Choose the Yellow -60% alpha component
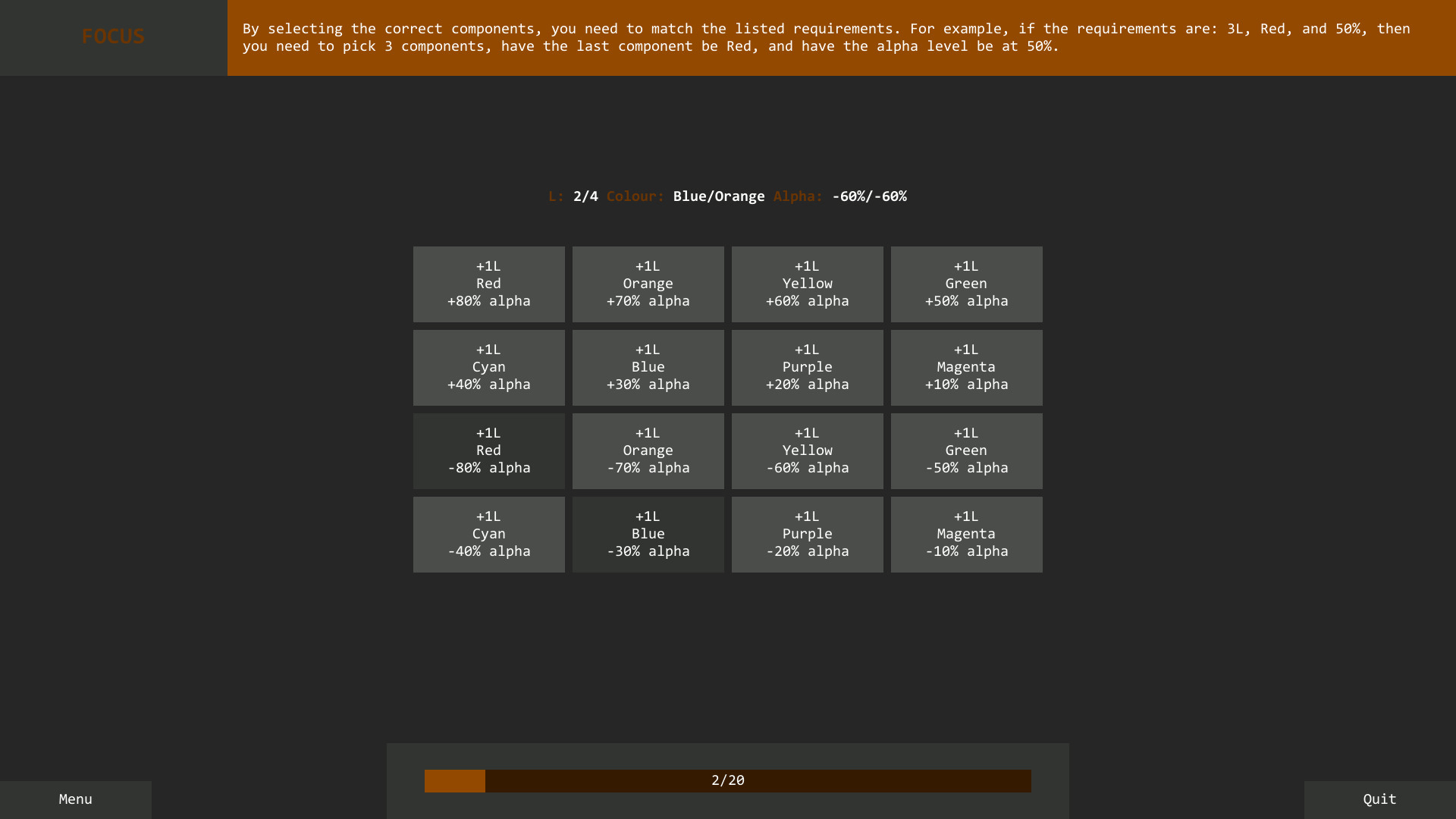Image resolution: width=1456 pixels, height=819 pixels. (807, 450)
